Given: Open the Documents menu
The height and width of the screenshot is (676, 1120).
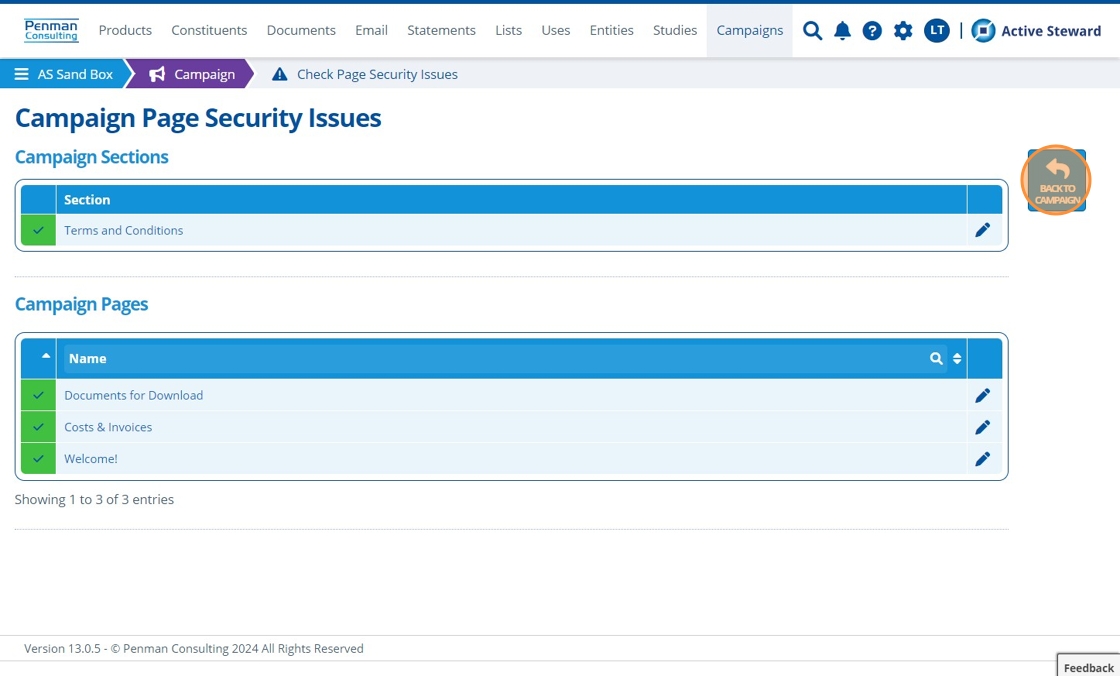Looking at the screenshot, I should tap(301, 31).
